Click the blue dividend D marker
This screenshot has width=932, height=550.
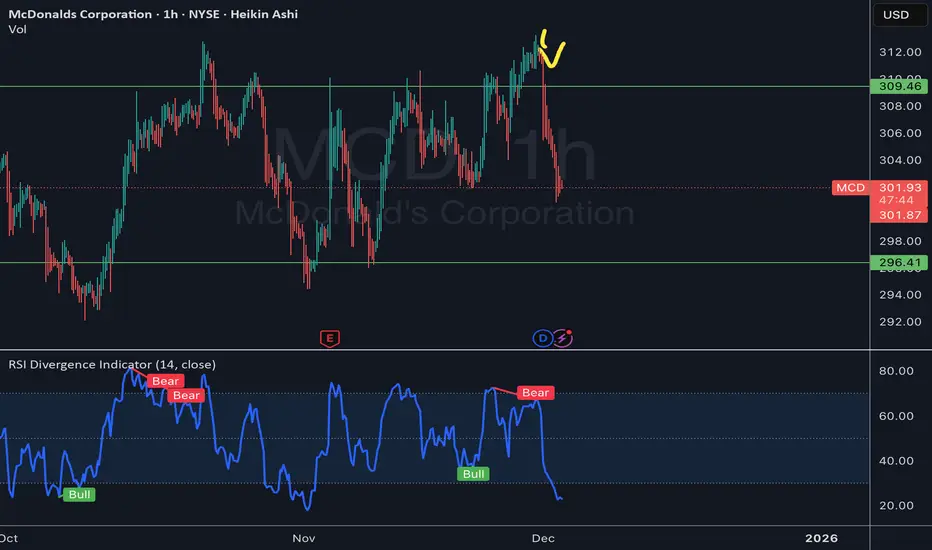(x=542, y=338)
